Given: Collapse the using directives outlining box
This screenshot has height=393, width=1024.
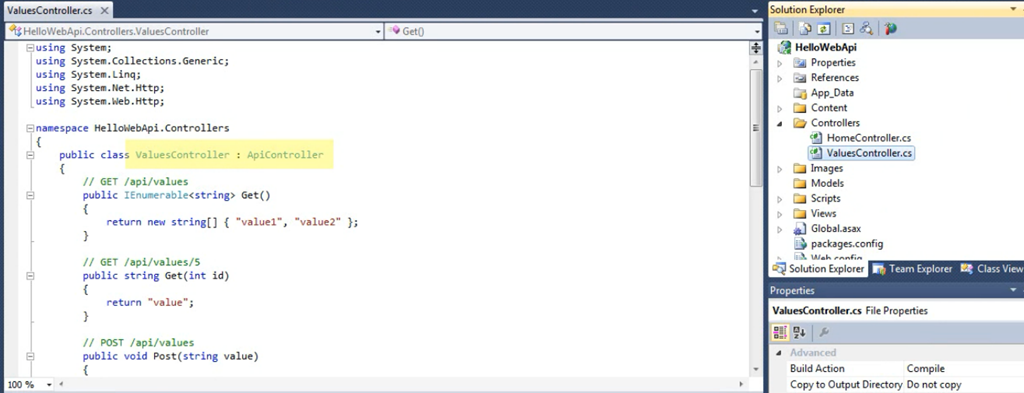Looking at the screenshot, I should pos(30,48).
